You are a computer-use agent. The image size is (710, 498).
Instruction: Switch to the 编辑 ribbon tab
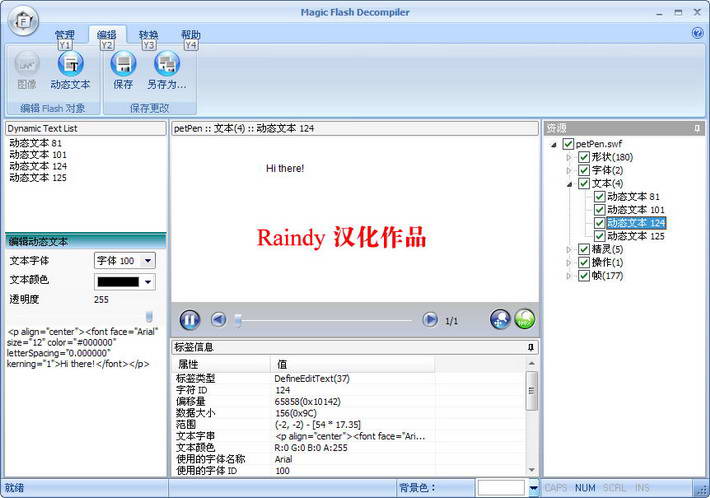pyautogui.click(x=106, y=35)
